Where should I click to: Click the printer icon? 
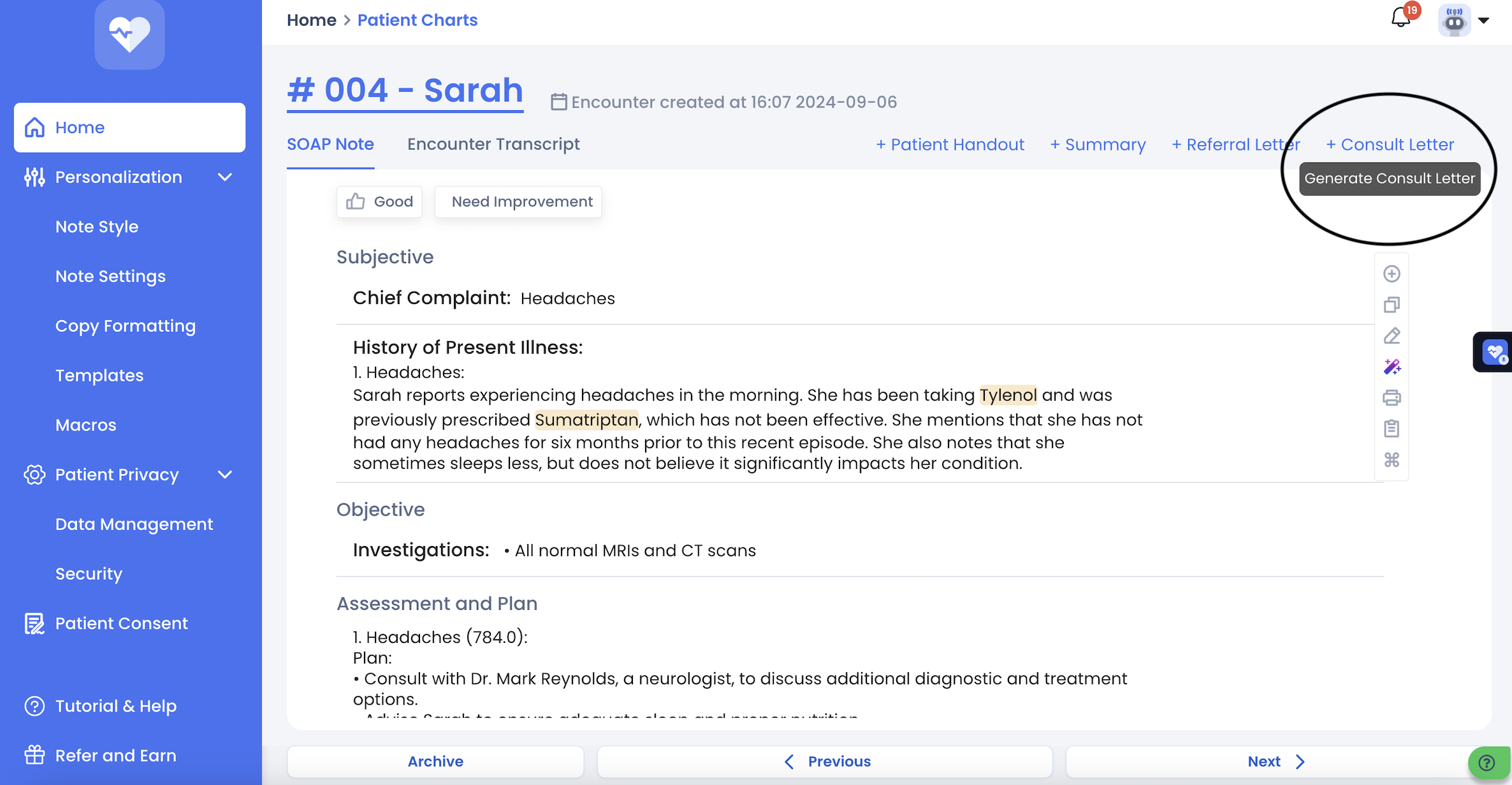(1392, 398)
